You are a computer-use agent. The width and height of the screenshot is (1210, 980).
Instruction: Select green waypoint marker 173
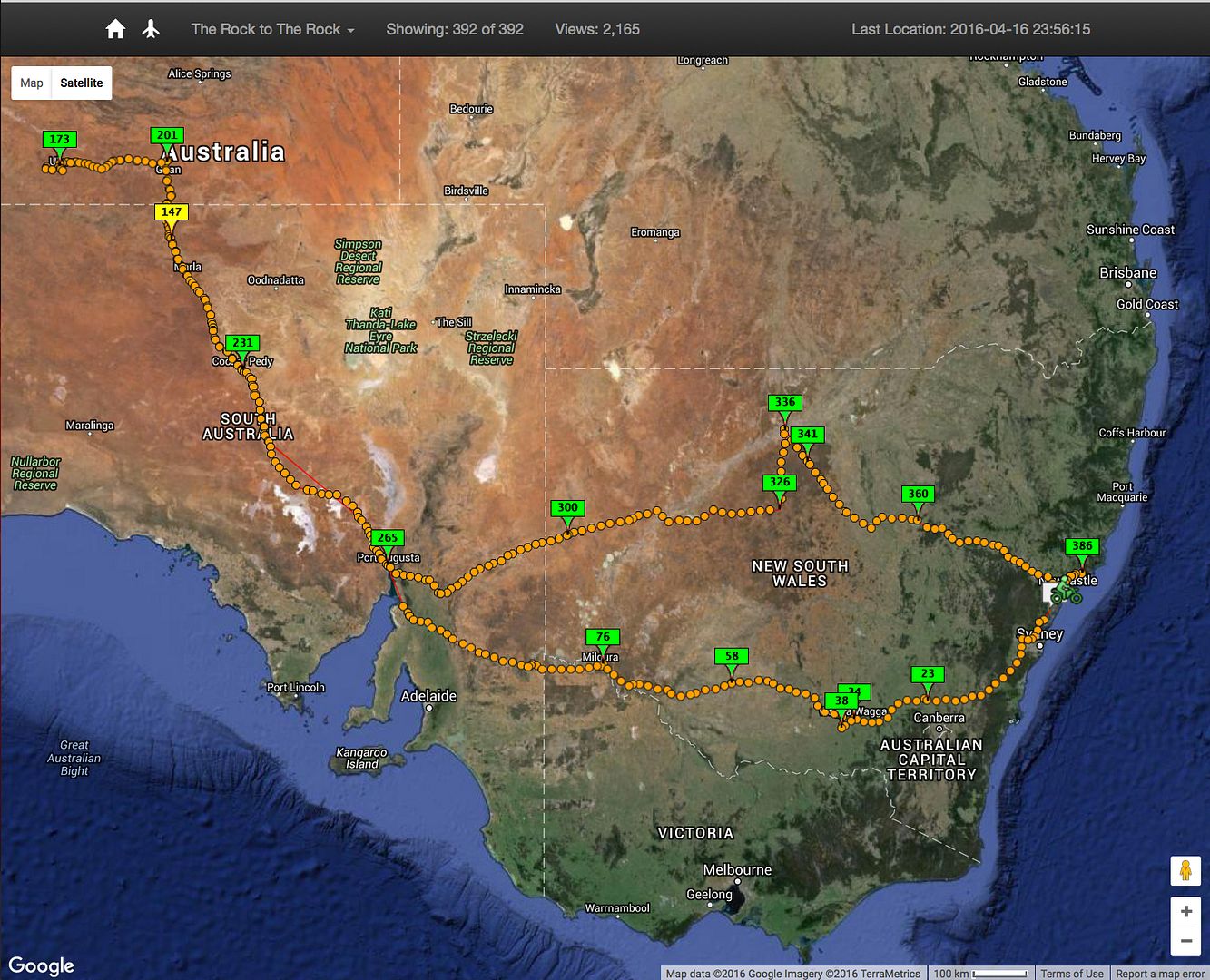tap(60, 140)
